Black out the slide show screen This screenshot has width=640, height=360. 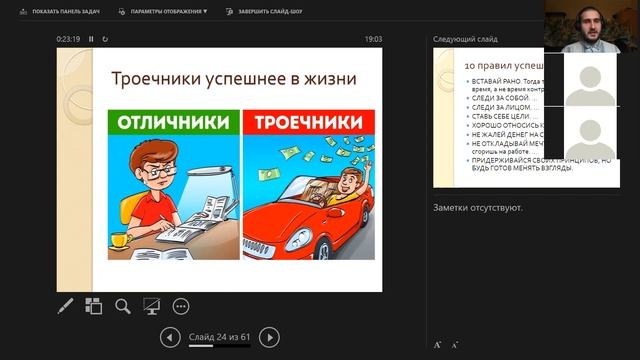click(x=151, y=306)
